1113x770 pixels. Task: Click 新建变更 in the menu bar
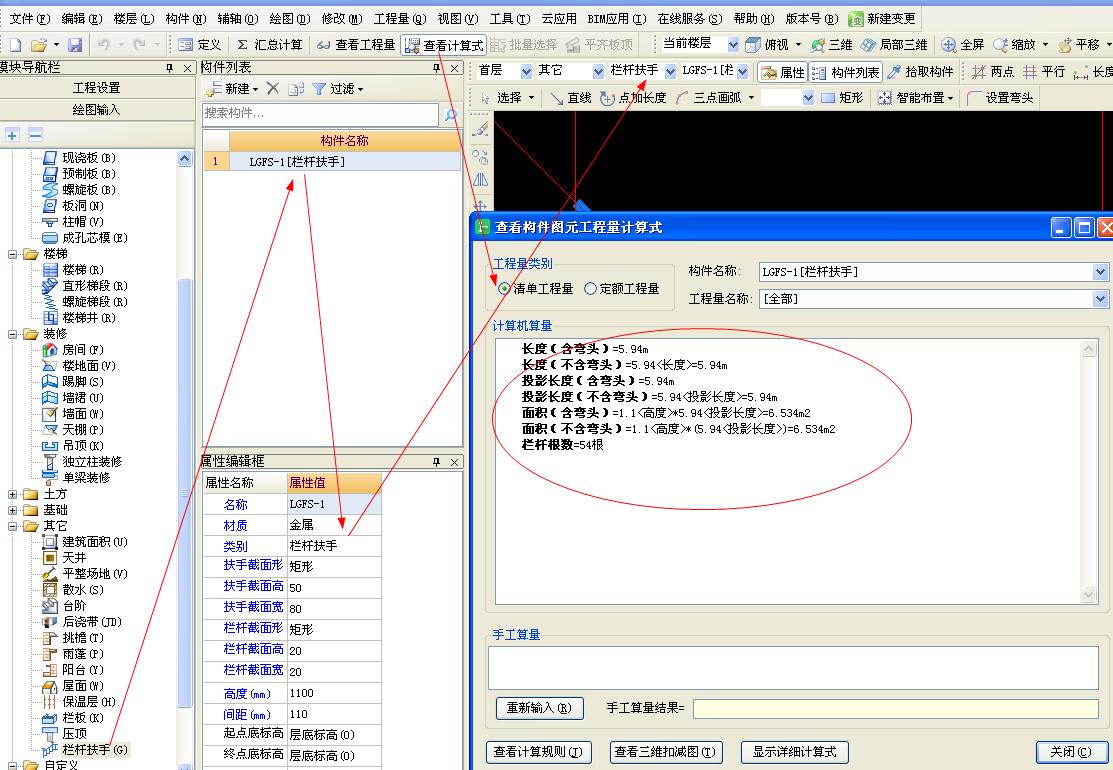(x=882, y=18)
